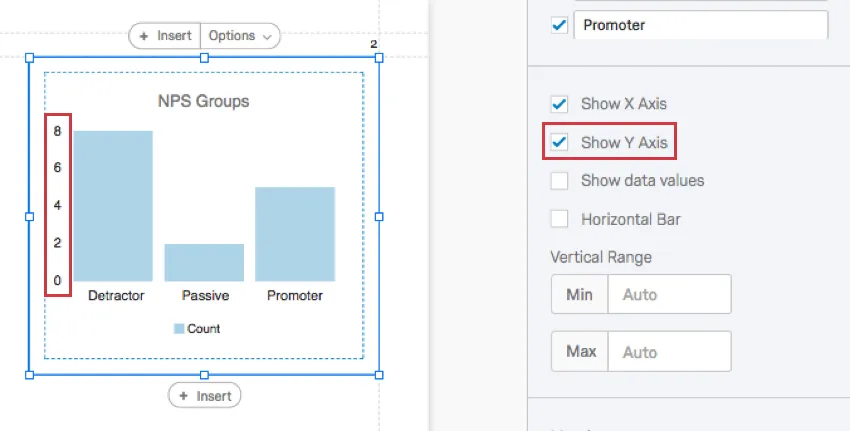Click the NPS Groups chart title
The height and width of the screenshot is (431, 850).
(204, 101)
